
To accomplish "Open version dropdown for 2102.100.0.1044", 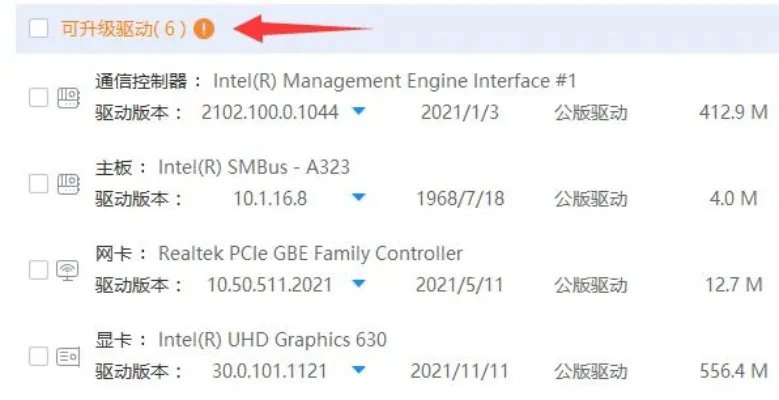I will click(359, 112).
